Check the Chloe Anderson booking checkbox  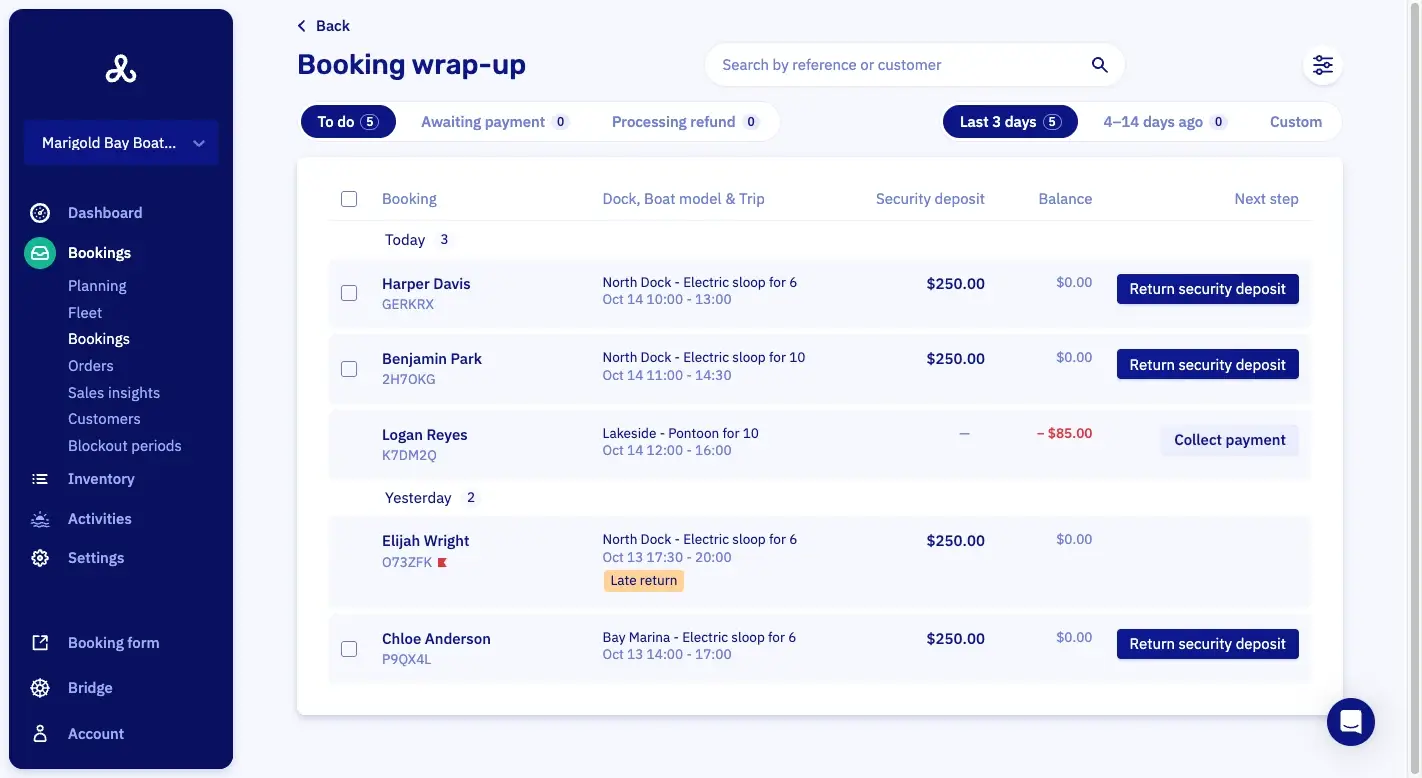point(349,649)
